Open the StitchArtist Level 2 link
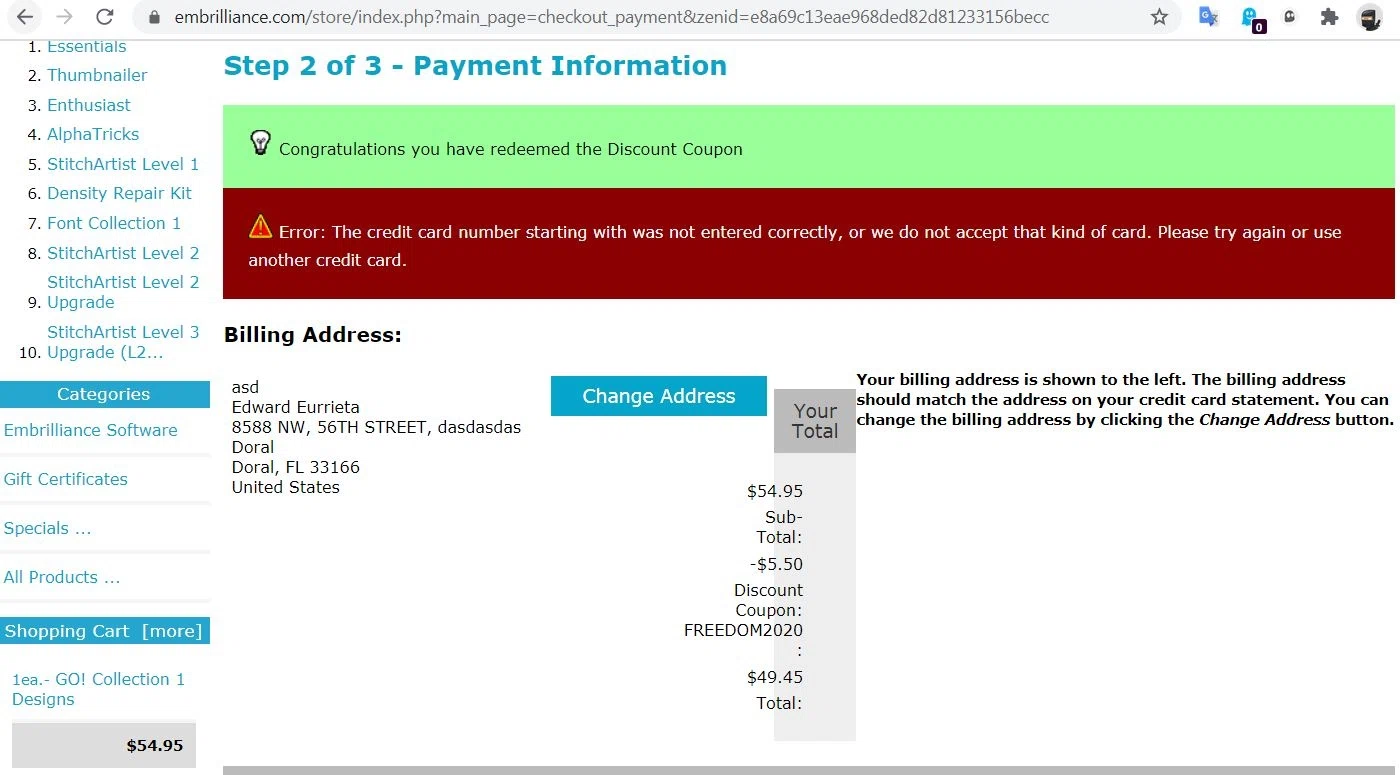 [x=123, y=253]
